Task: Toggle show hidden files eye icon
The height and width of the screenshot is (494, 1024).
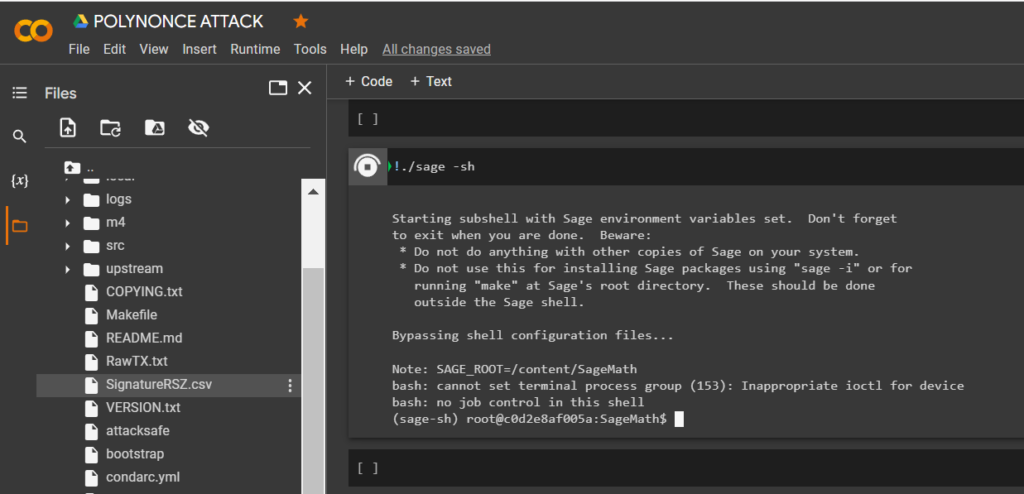Action: [x=198, y=127]
